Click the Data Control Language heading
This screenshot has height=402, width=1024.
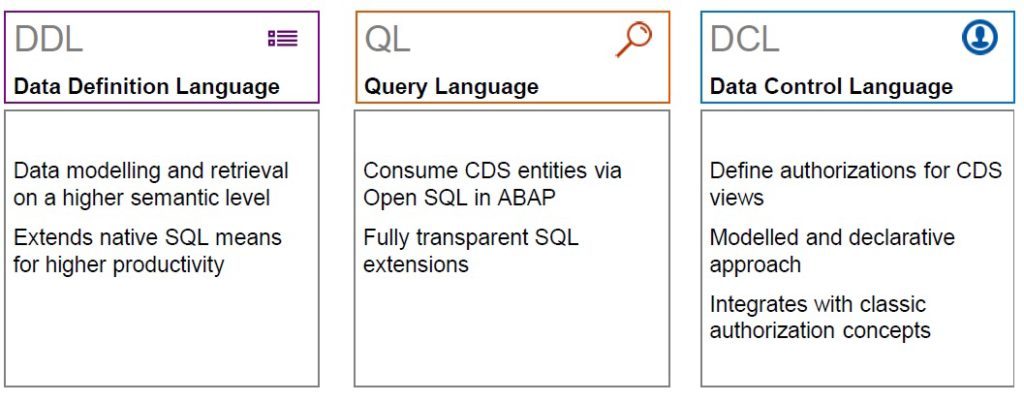tap(831, 86)
